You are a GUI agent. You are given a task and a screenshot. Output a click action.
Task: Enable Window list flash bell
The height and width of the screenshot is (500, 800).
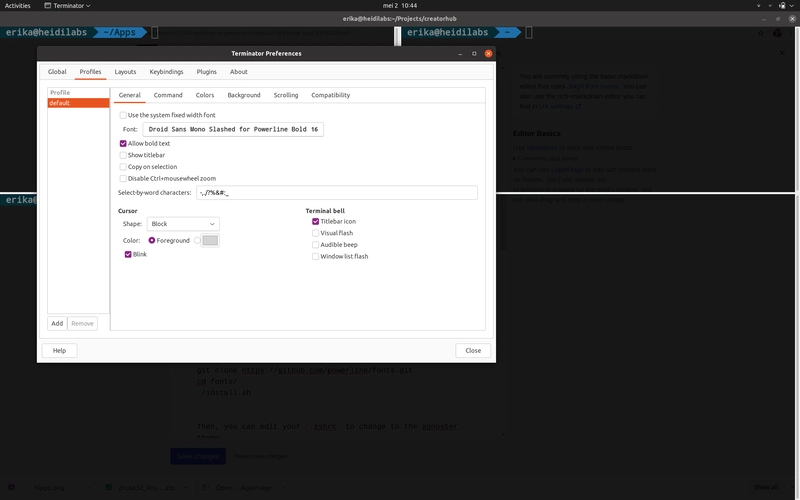point(315,257)
